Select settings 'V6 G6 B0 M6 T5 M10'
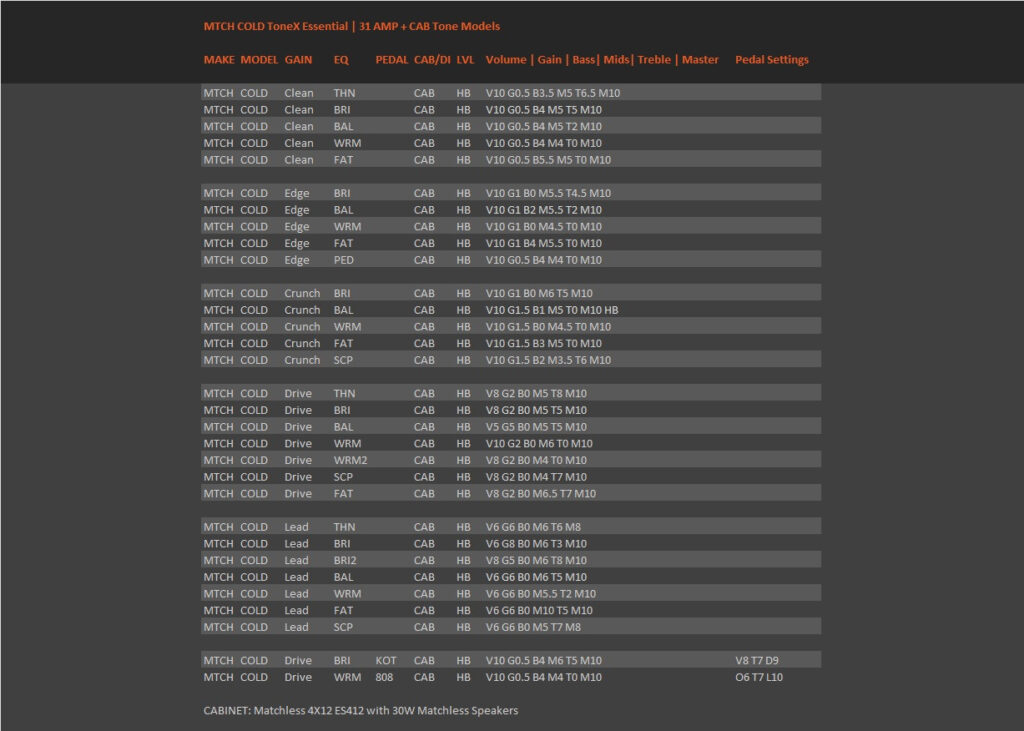 pos(536,577)
